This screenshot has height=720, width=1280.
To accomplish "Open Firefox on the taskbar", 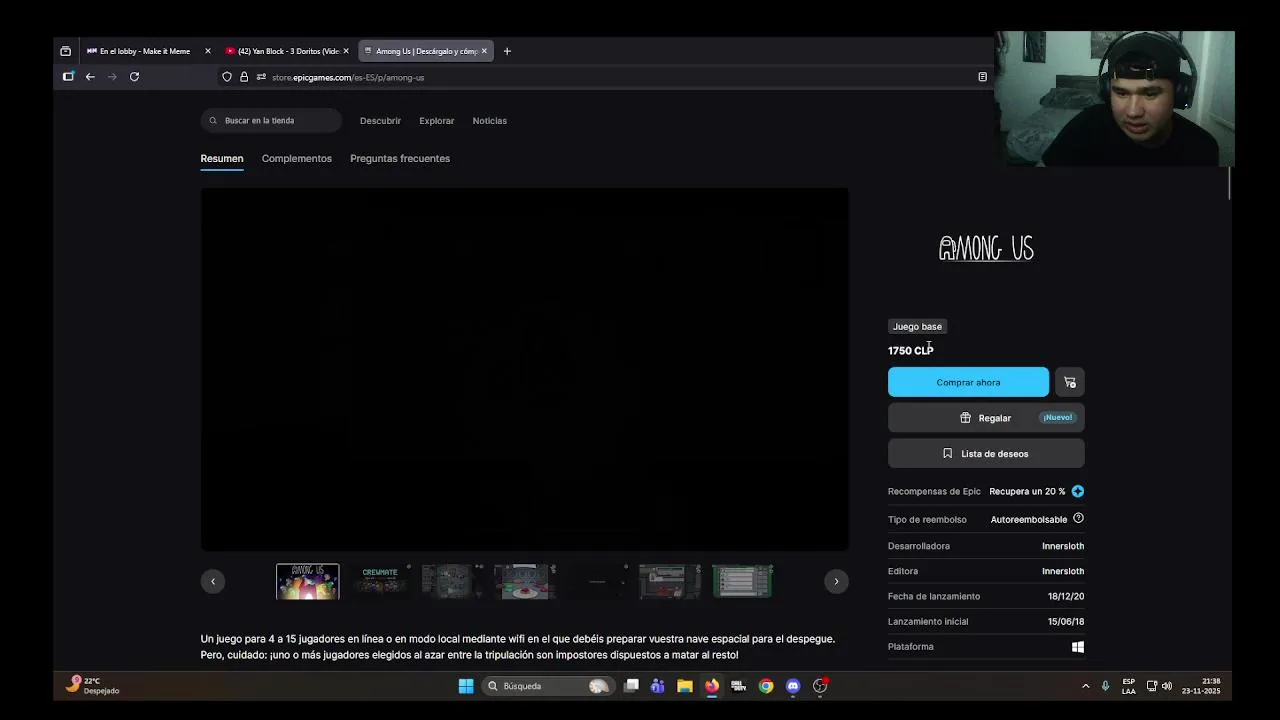I will tap(712, 686).
